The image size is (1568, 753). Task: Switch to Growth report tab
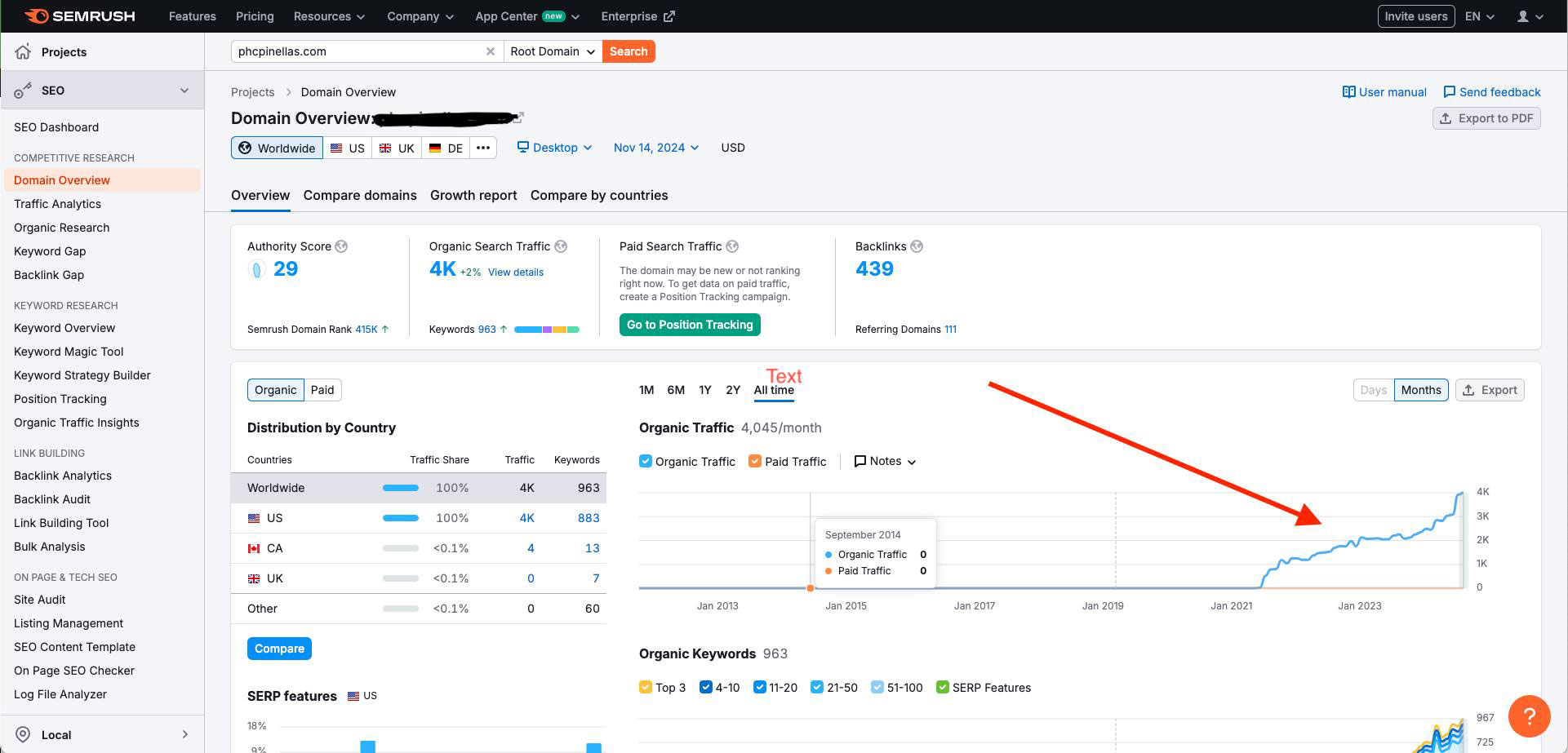click(473, 195)
